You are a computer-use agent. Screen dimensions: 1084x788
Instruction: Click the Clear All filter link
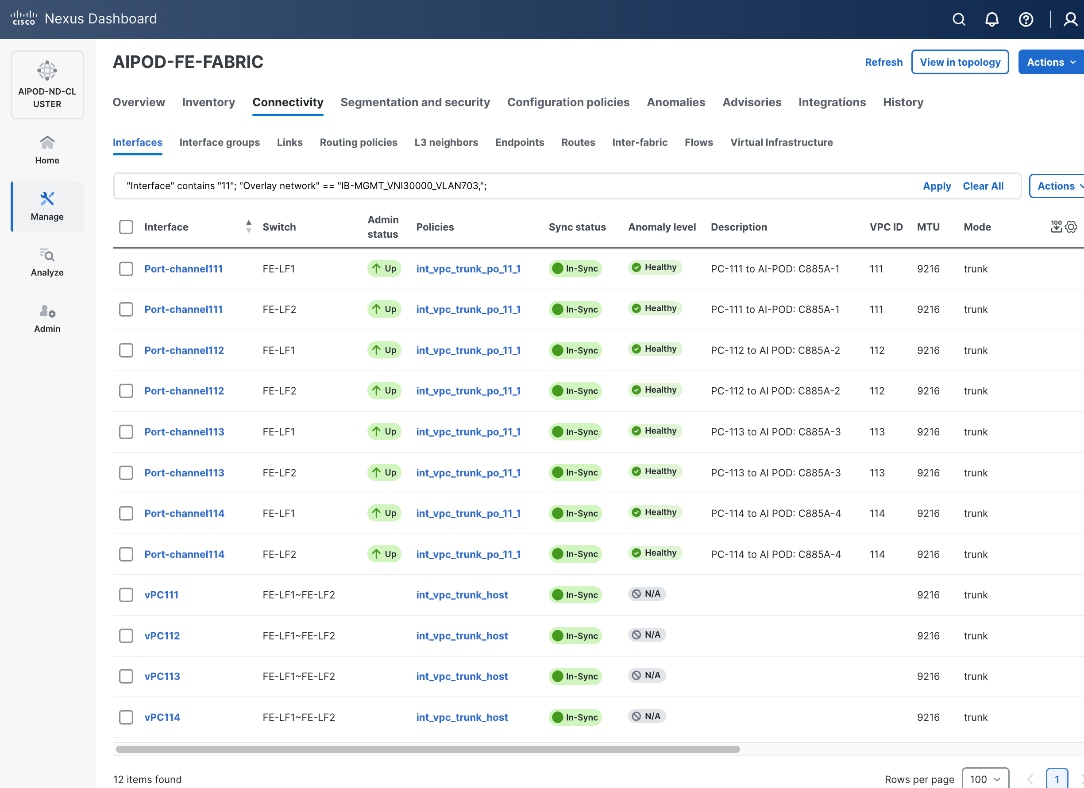tap(983, 186)
